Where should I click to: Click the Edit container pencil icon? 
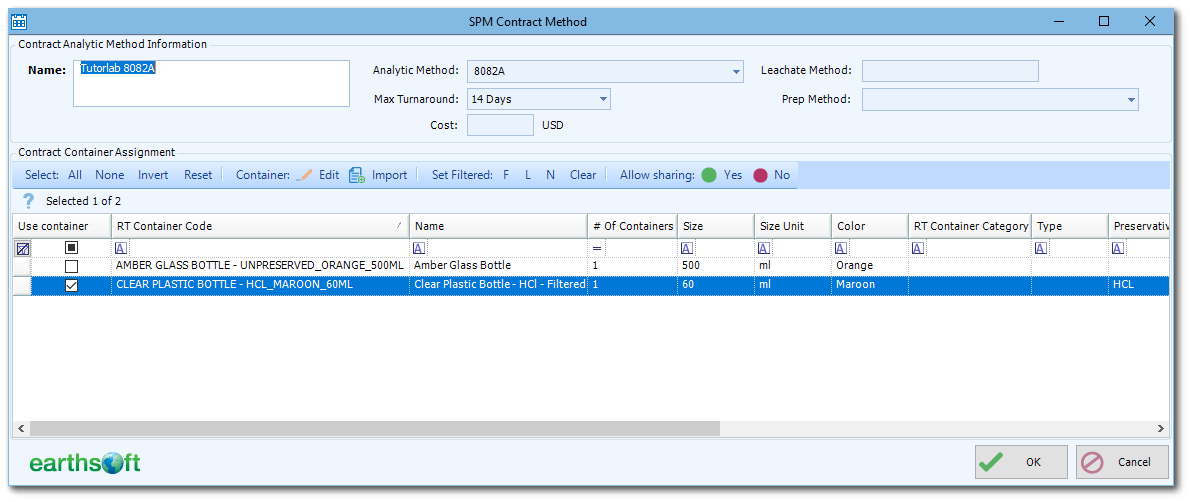pos(304,175)
